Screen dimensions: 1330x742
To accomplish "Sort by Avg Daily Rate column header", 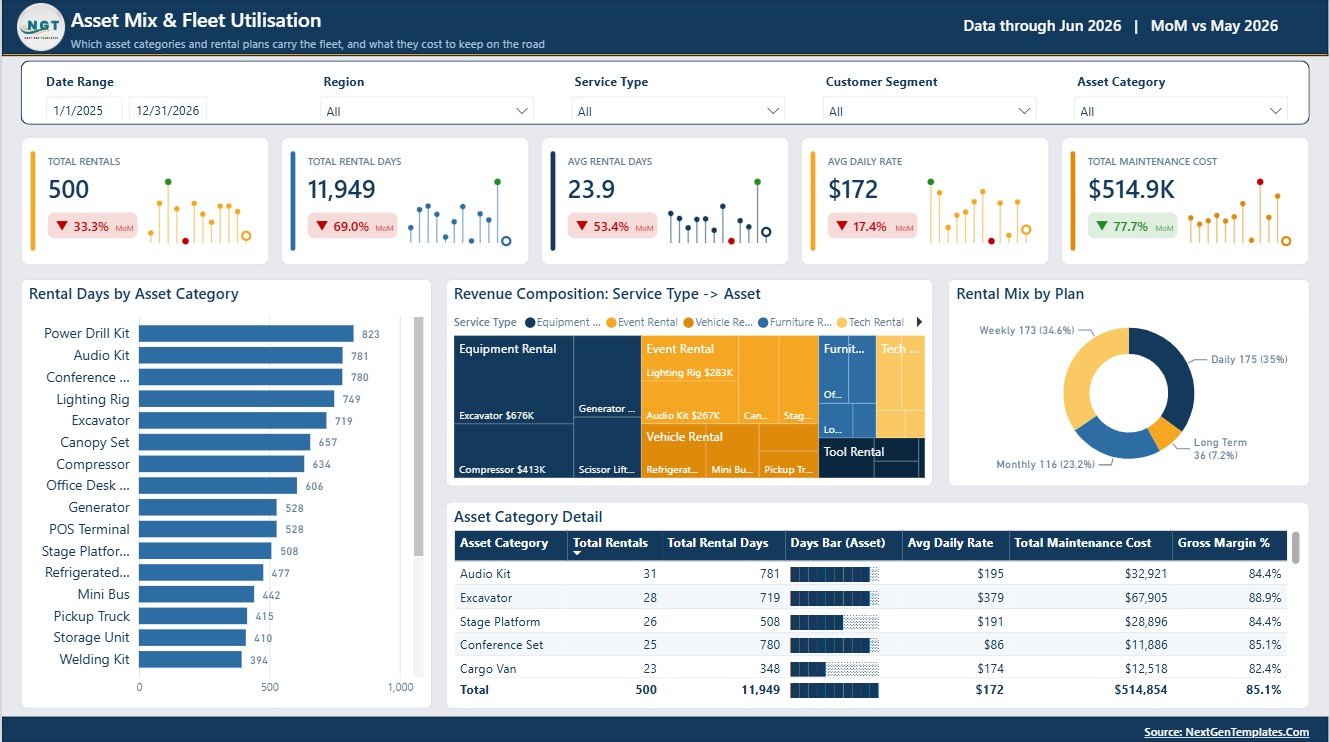I will click(x=955, y=545).
